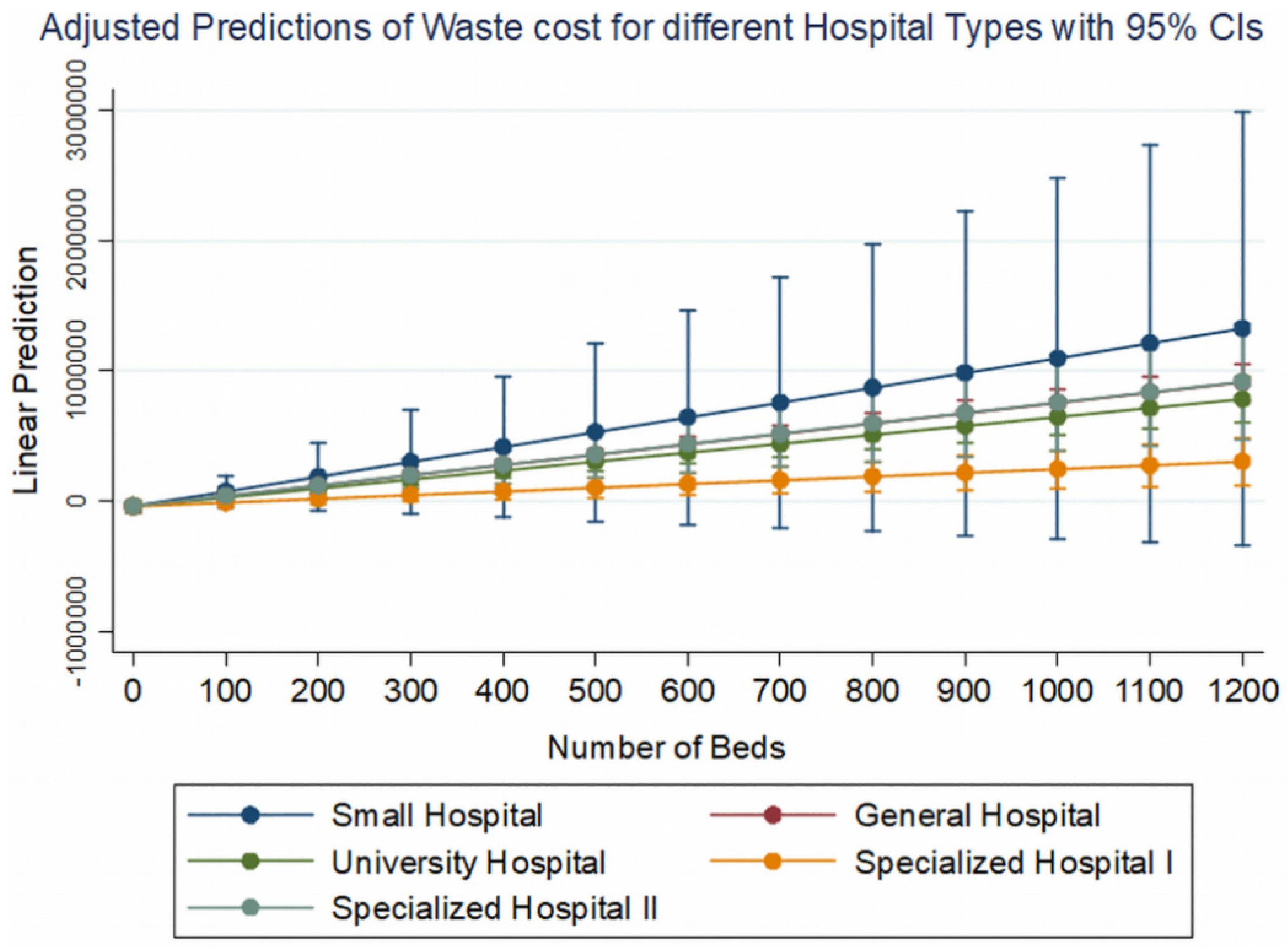
Task: Click the 'University Hospital' legend text
Action: [468, 862]
